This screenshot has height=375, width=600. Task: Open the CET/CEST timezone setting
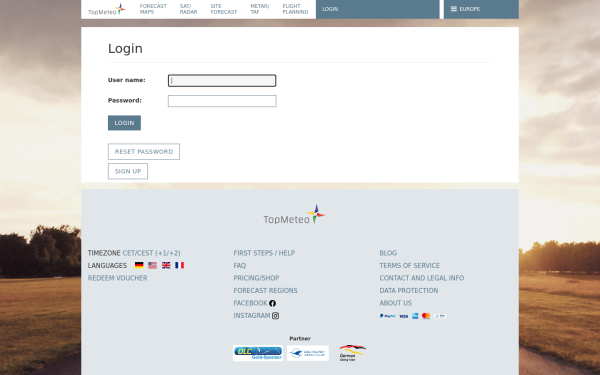(151, 253)
